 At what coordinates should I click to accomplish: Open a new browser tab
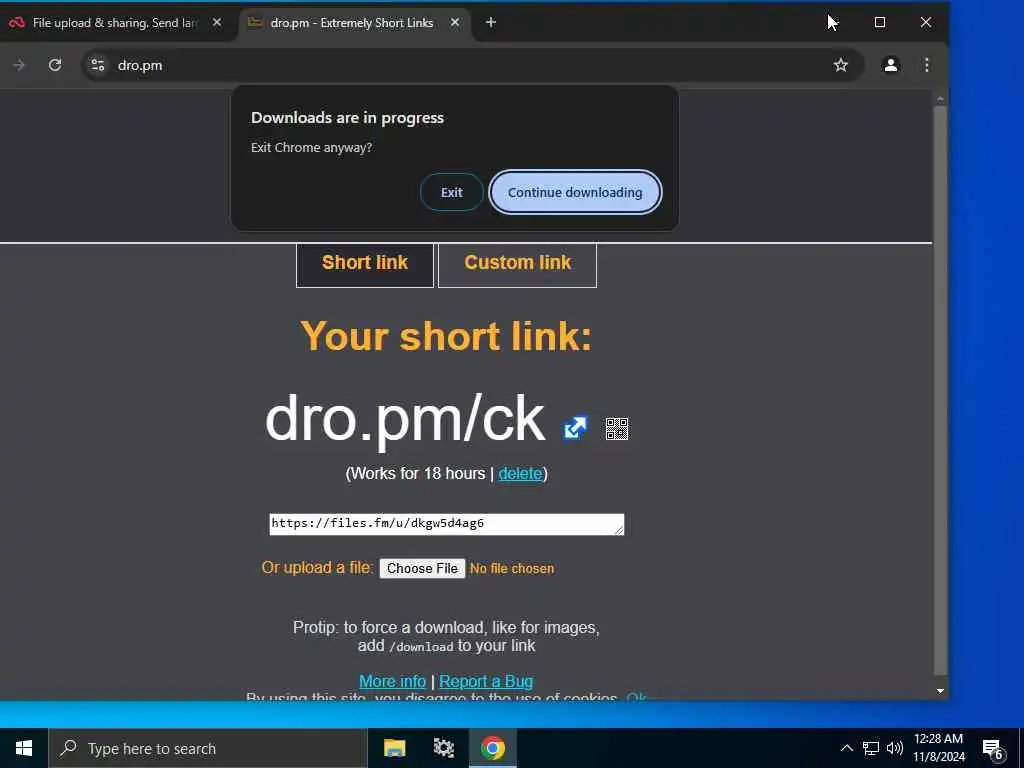tap(491, 23)
